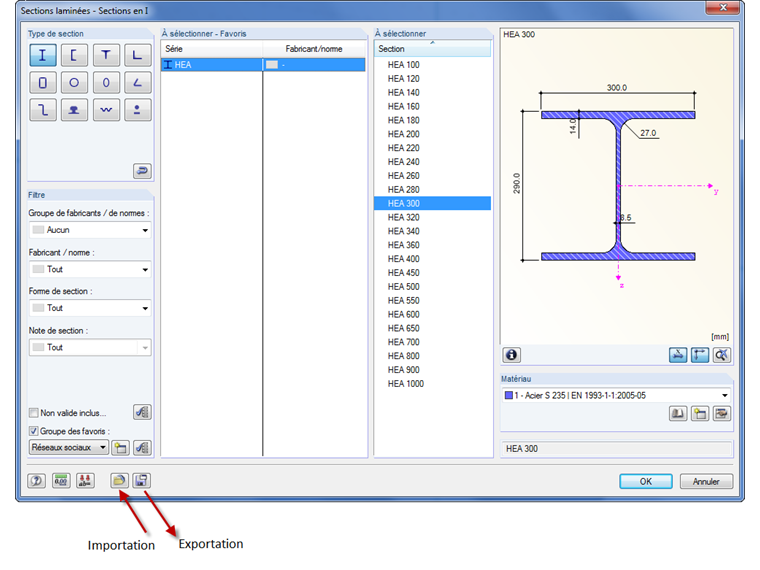Select the sheet pile section icon
This screenshot has width=760, height=570.
pyautogui.click(x=106, y=110)
